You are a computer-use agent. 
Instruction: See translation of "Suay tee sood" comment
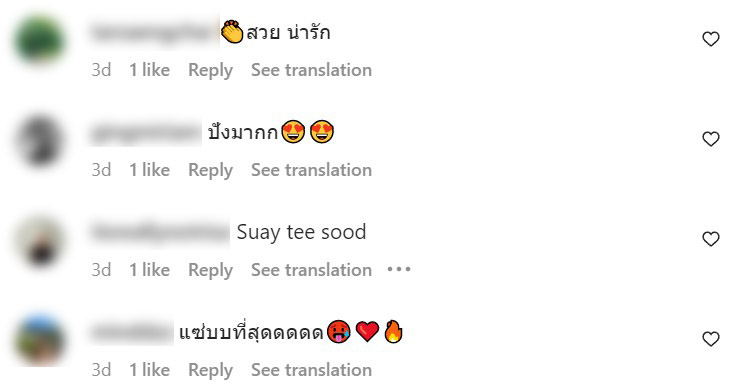click(x=311, y=270)
